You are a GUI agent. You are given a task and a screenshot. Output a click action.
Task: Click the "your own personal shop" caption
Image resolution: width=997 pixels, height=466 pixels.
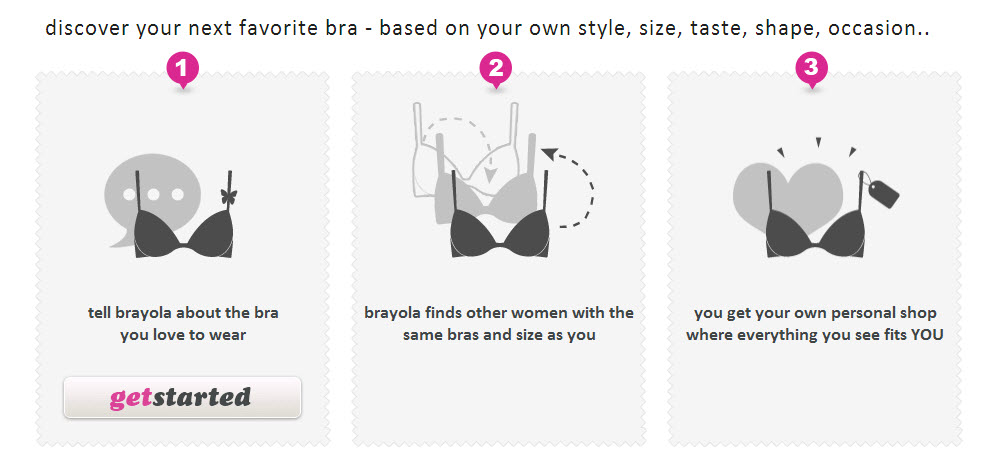[x=814, y=324]
